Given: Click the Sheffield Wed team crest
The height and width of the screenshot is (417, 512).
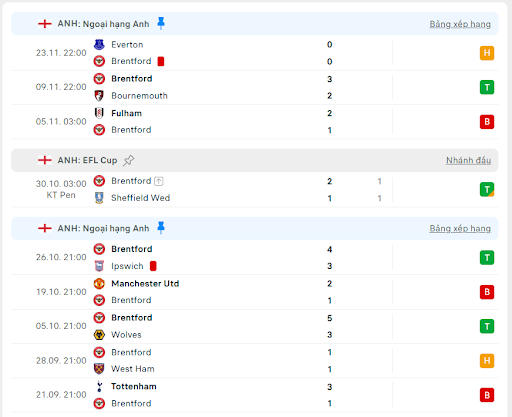Looking at the screenshot, I should pos(99,198).
